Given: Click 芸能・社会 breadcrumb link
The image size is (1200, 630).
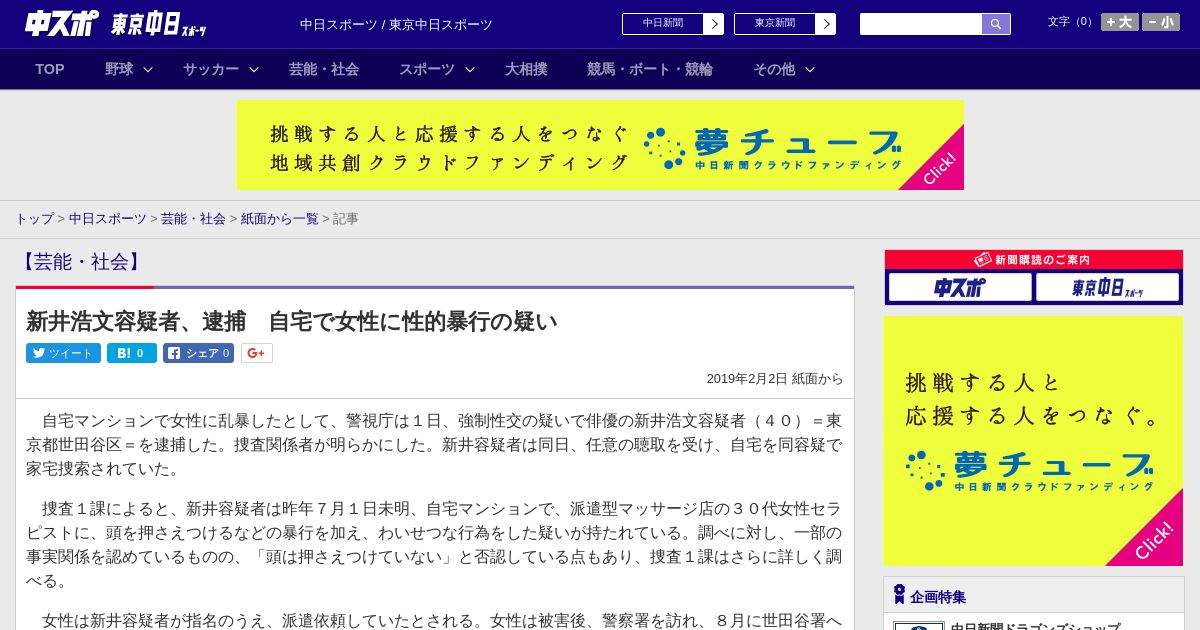Looking at the screenshot, I should pos(193,218).
